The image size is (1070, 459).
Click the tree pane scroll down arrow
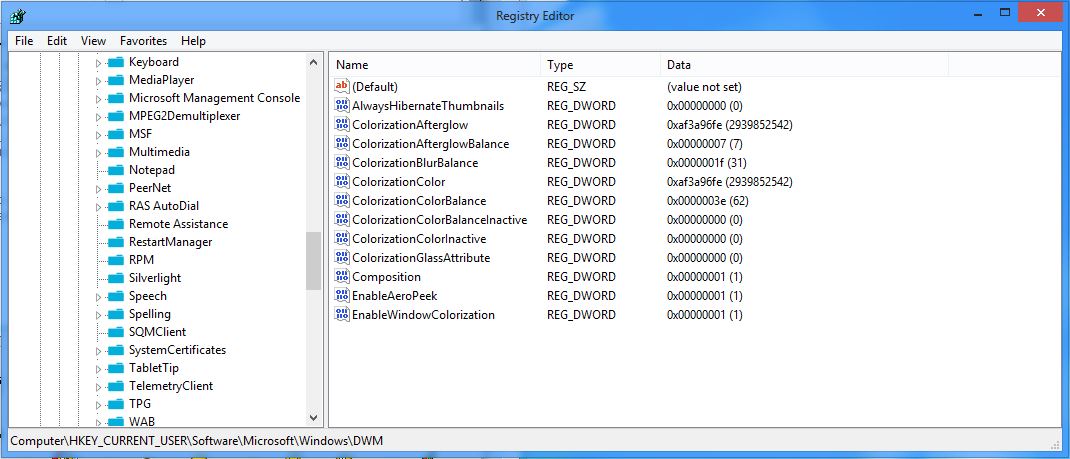pos(313,417)
